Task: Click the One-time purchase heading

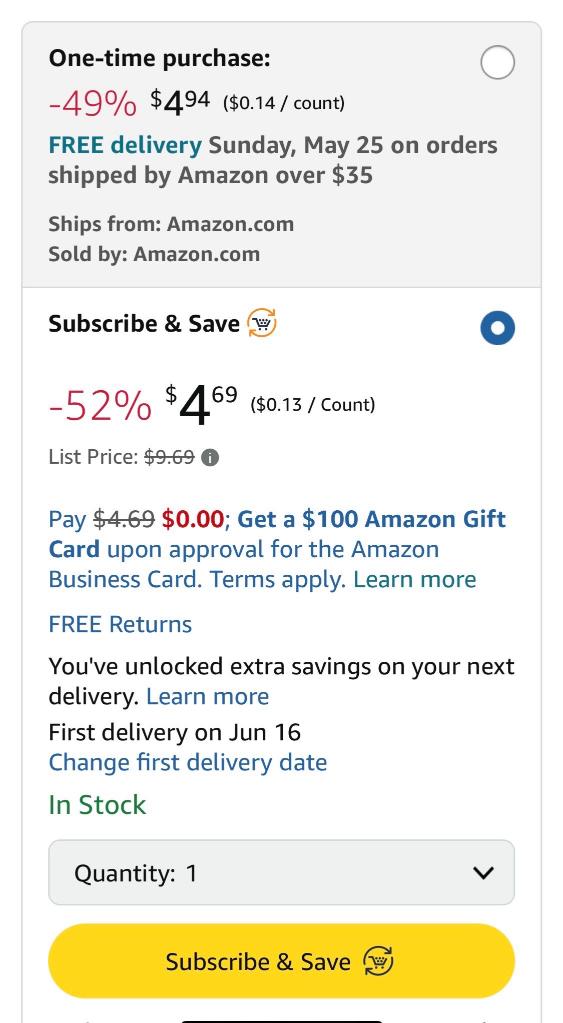Action: click(159, 59)
